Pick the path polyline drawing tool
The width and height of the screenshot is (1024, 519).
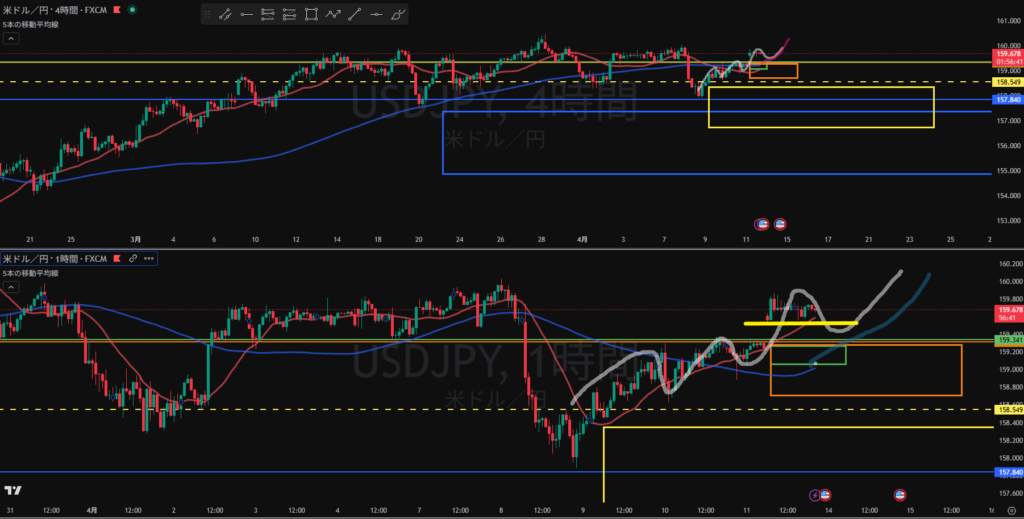point(333,15)
